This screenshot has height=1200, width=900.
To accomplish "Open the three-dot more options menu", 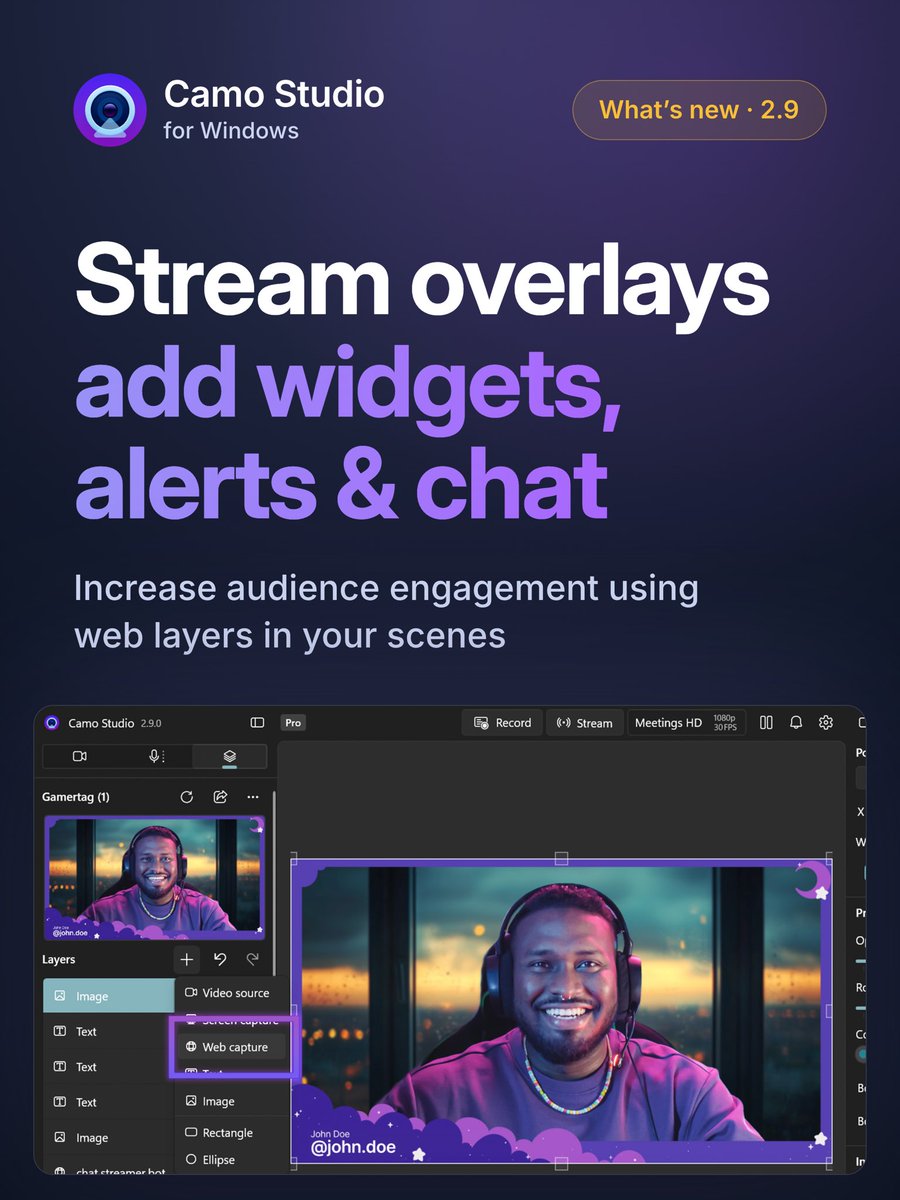I will point(253,797).
